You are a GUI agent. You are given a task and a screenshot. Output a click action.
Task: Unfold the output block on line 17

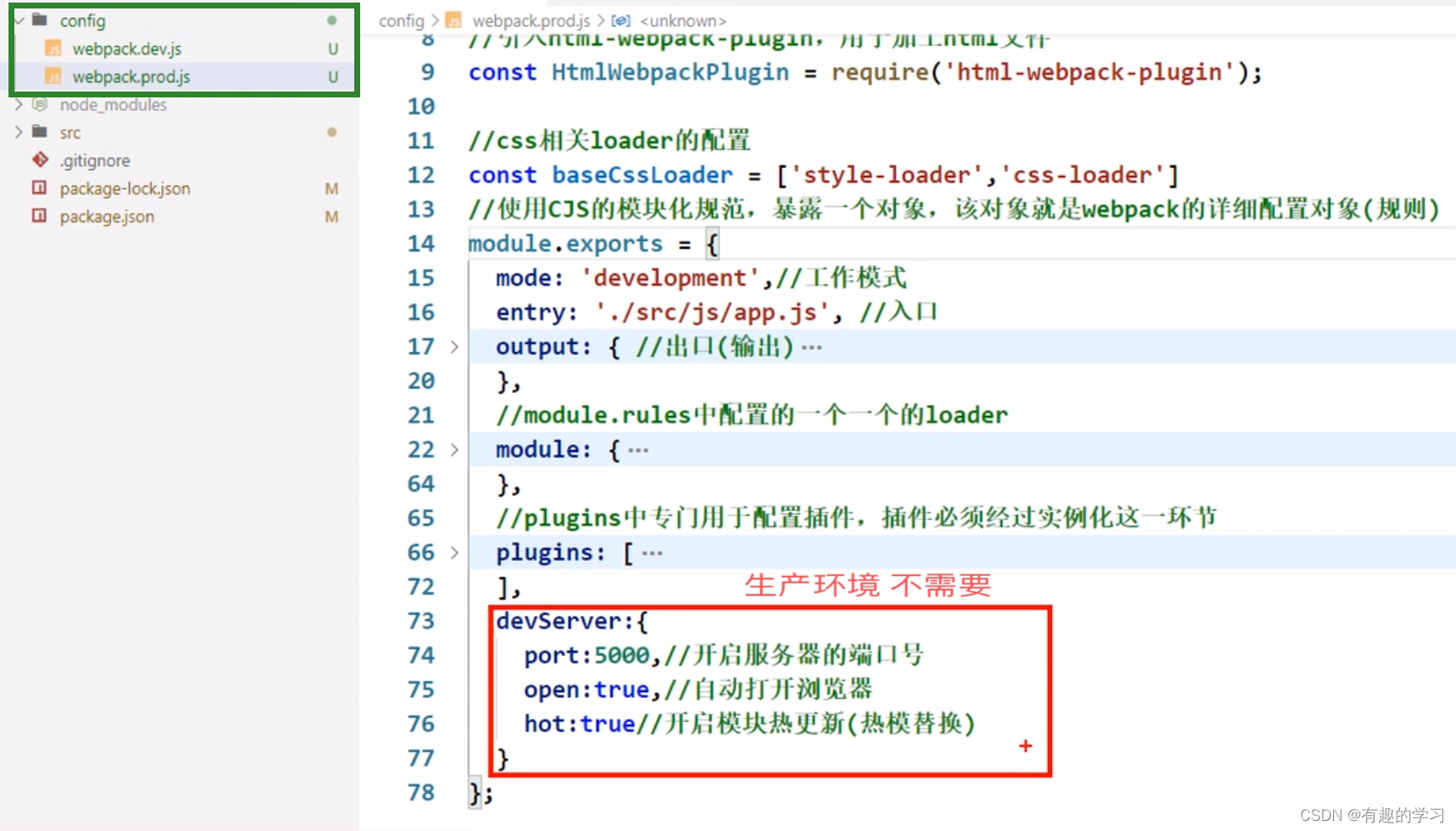pos(454,346)
